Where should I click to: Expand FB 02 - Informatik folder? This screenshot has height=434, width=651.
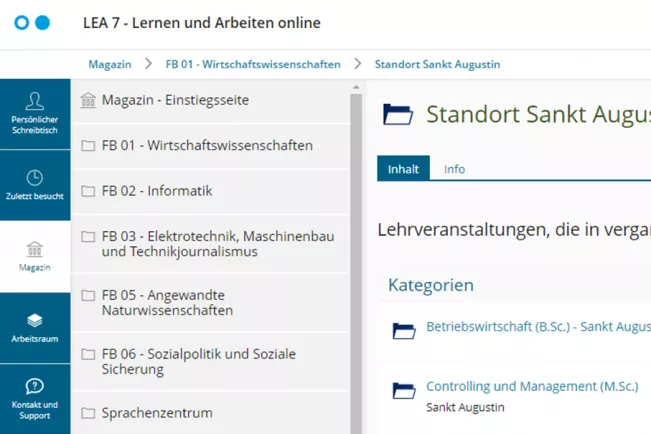(157, 191)
